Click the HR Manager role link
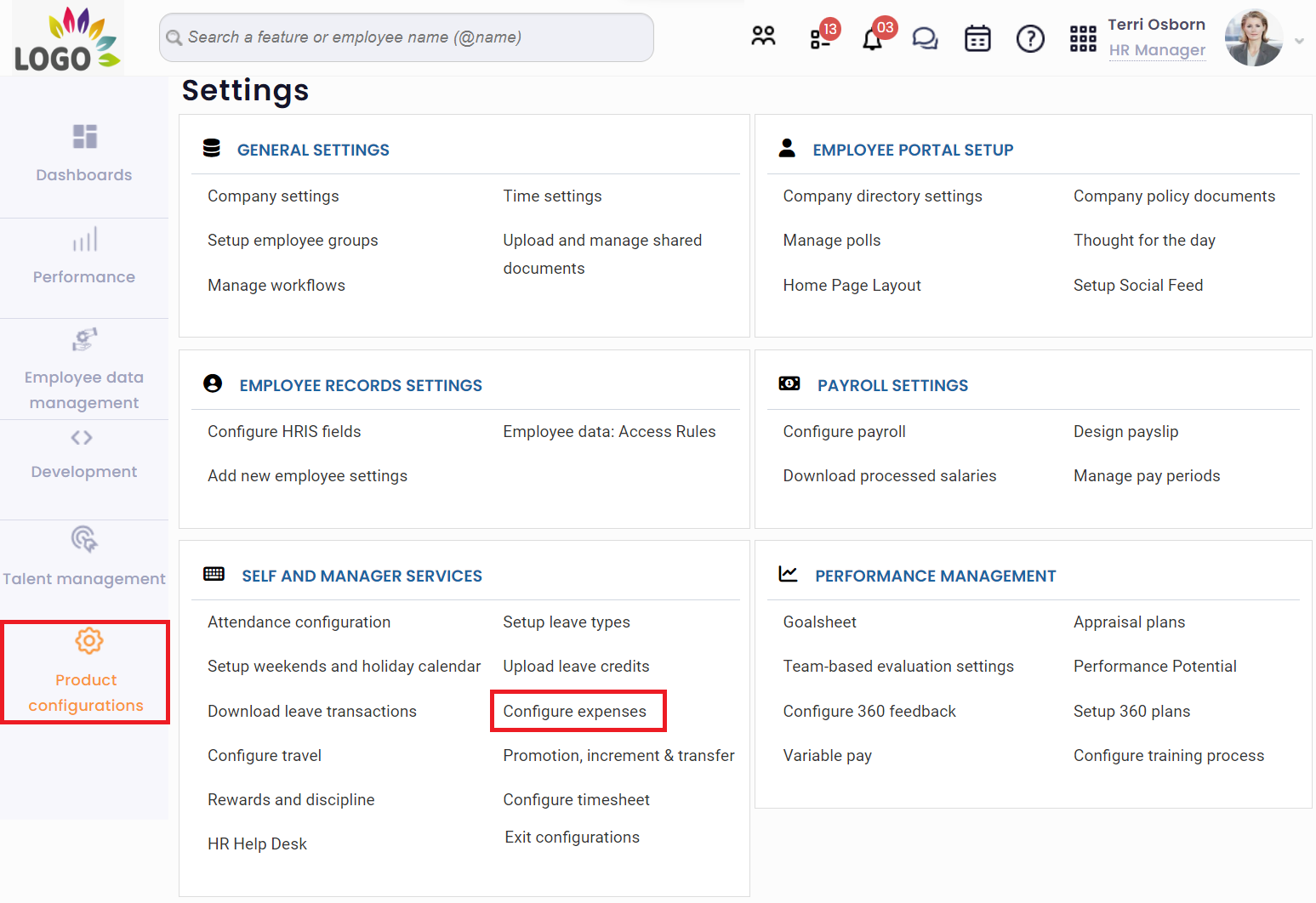The image size is (1316, 903). pyautogui.click(x=1157, y=50)
